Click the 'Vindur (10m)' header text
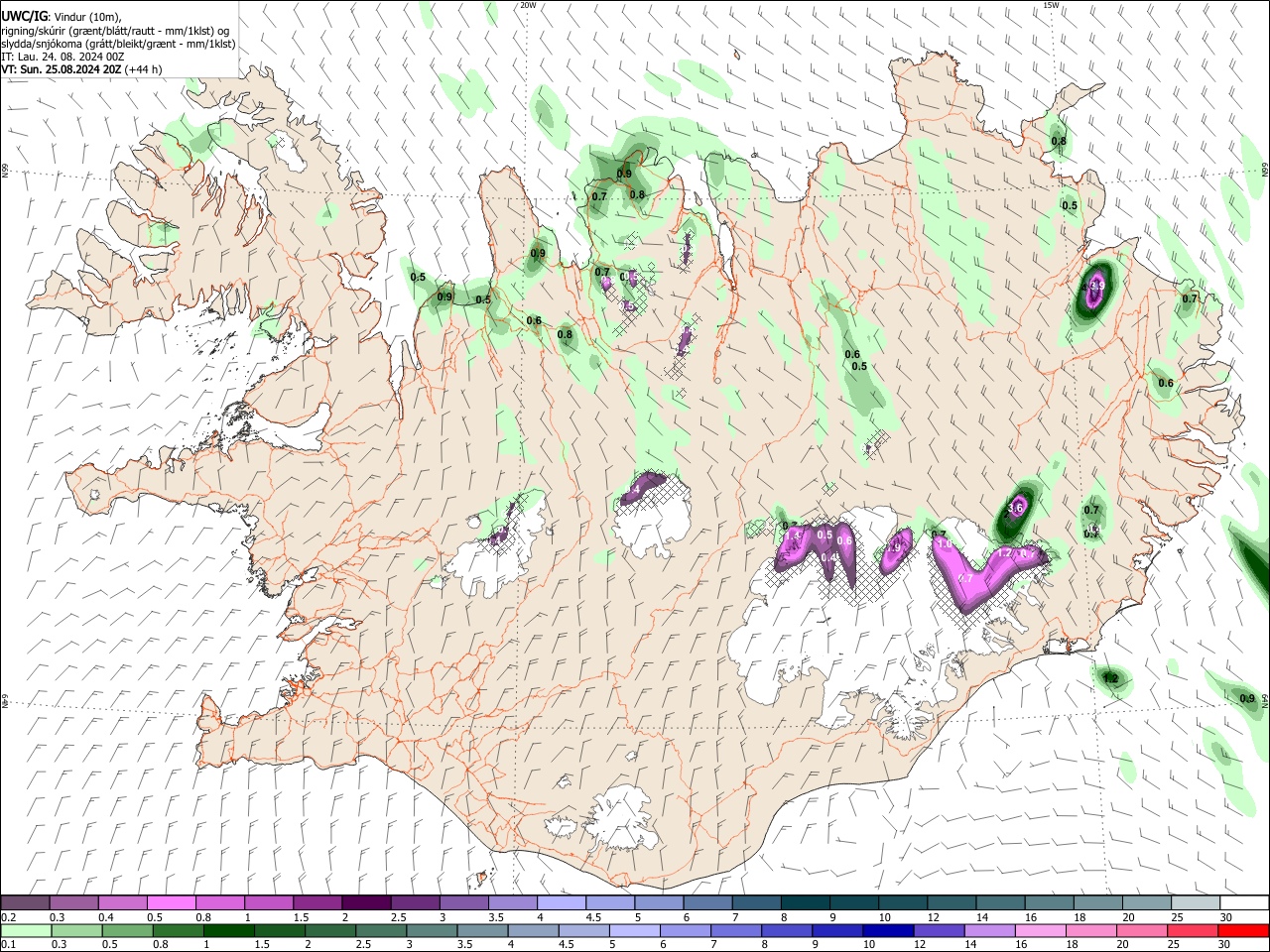1270x952 pixels. point(87,17)
